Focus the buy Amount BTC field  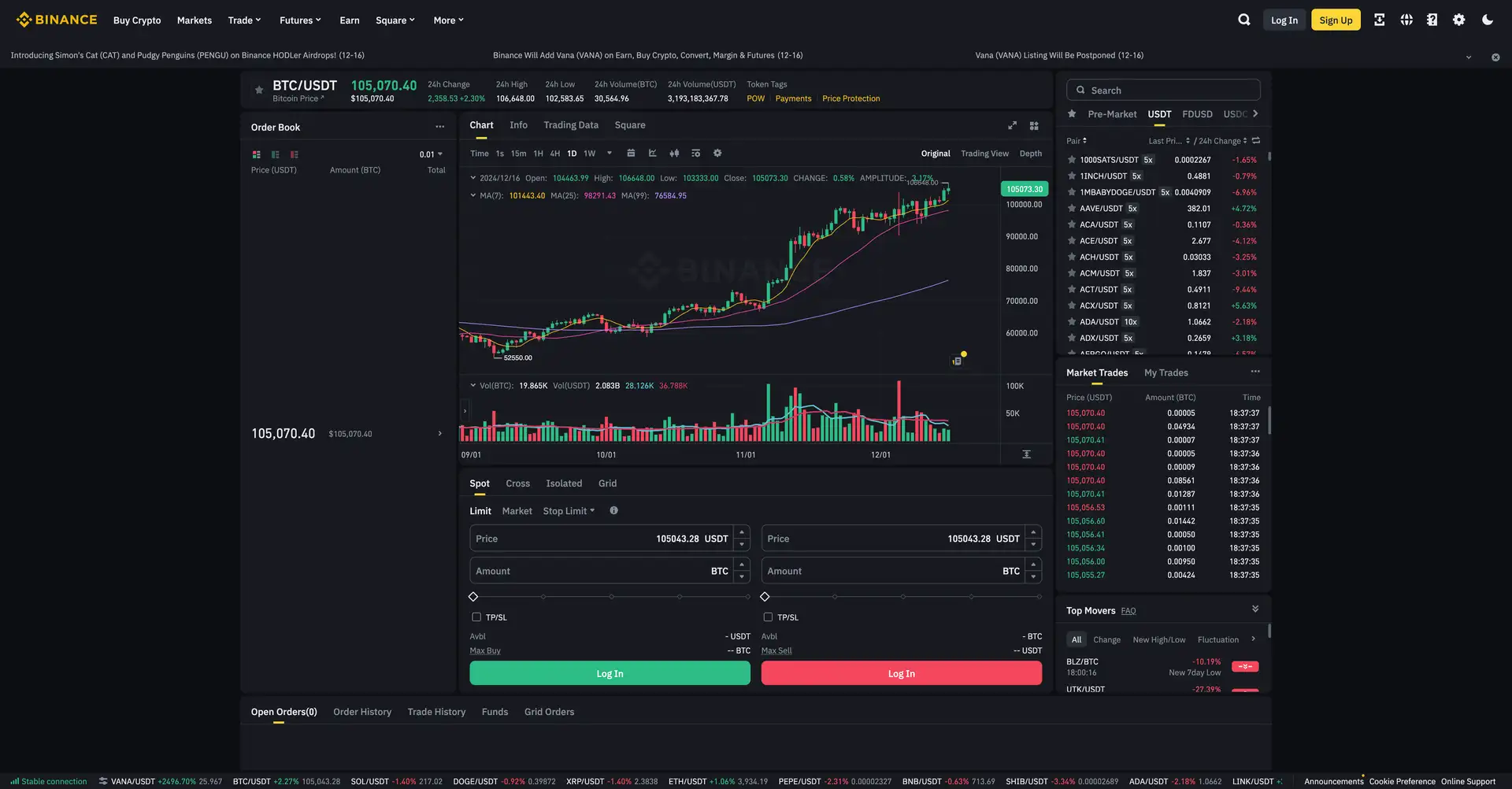pos(610,571)
